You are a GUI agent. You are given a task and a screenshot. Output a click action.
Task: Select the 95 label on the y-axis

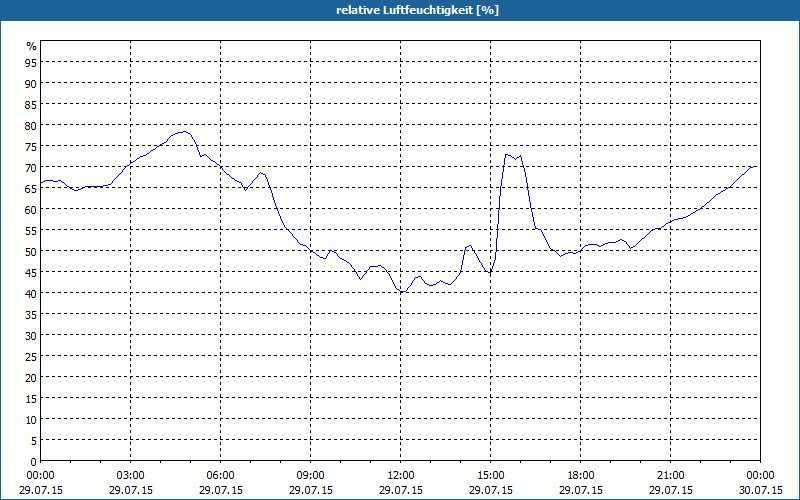[x=31, y=62]
